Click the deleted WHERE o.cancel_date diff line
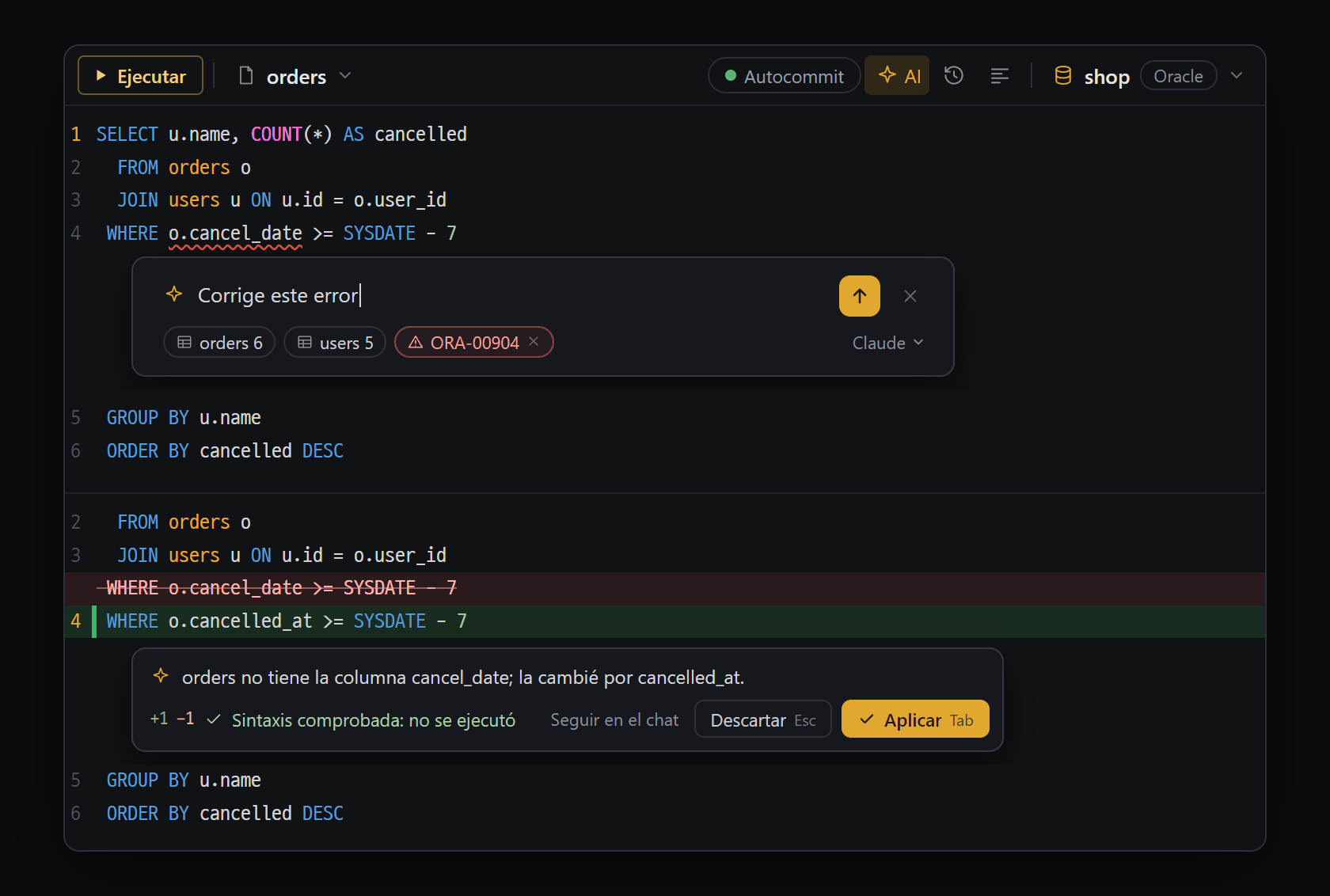 665,588
